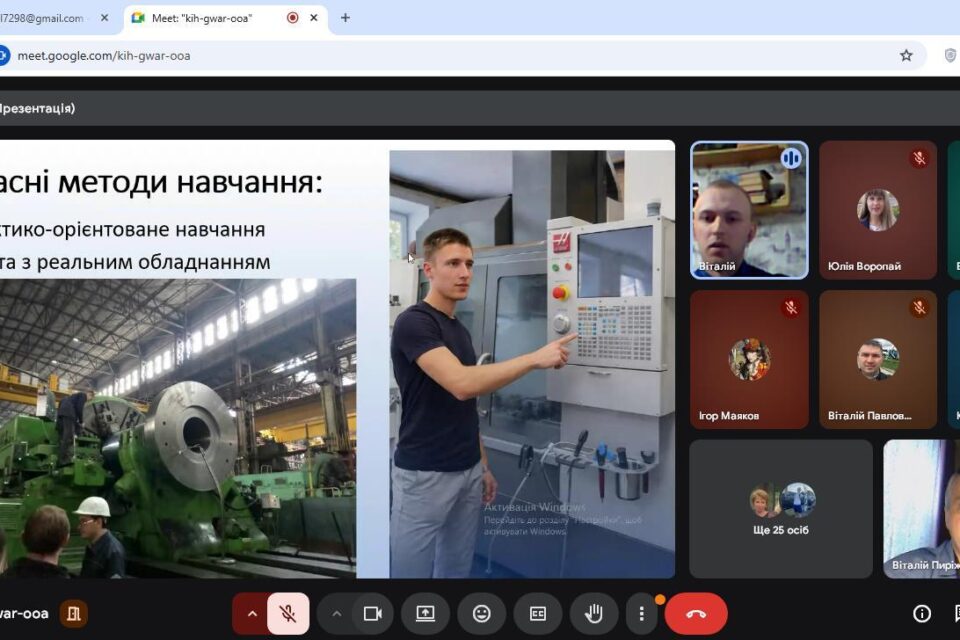Click the CNC machine operator photo on slide
960x640 pixels.
[532, 364]
